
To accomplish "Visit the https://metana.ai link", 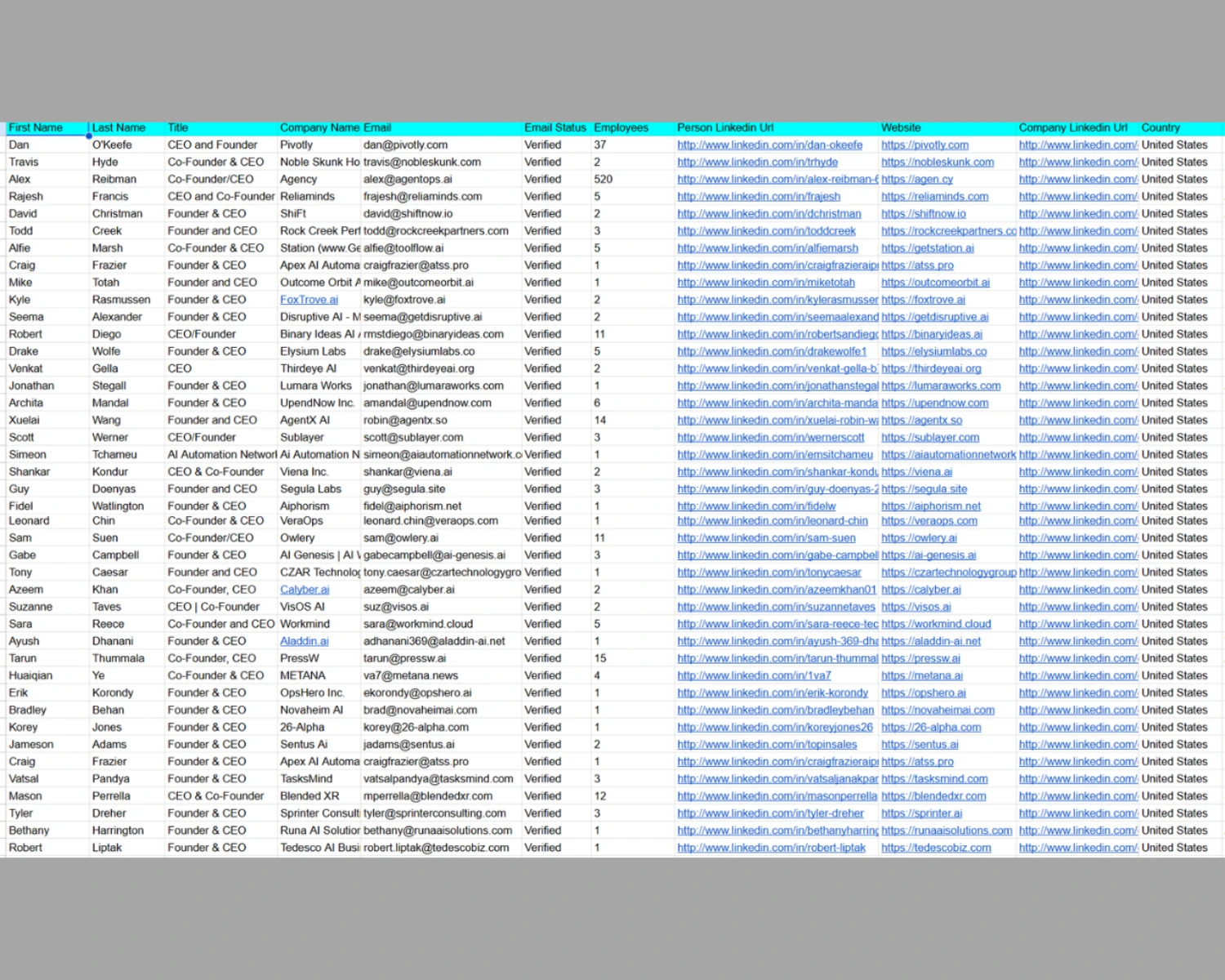I will click(x=922, y=676).
